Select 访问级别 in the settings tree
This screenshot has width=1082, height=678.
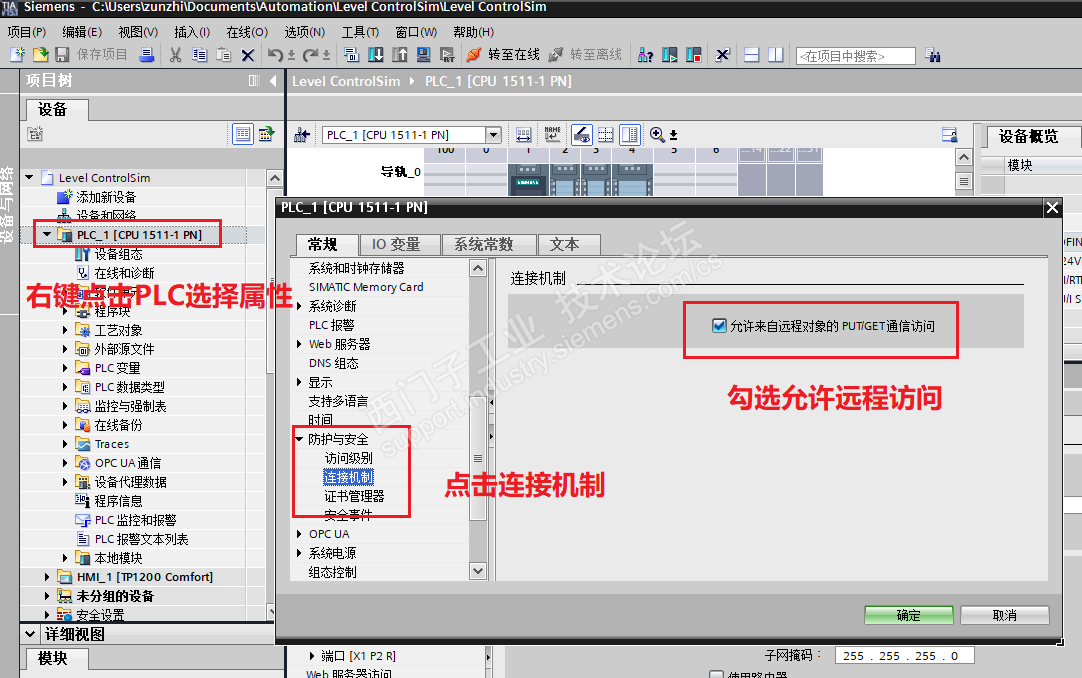(x=348, y=458)
